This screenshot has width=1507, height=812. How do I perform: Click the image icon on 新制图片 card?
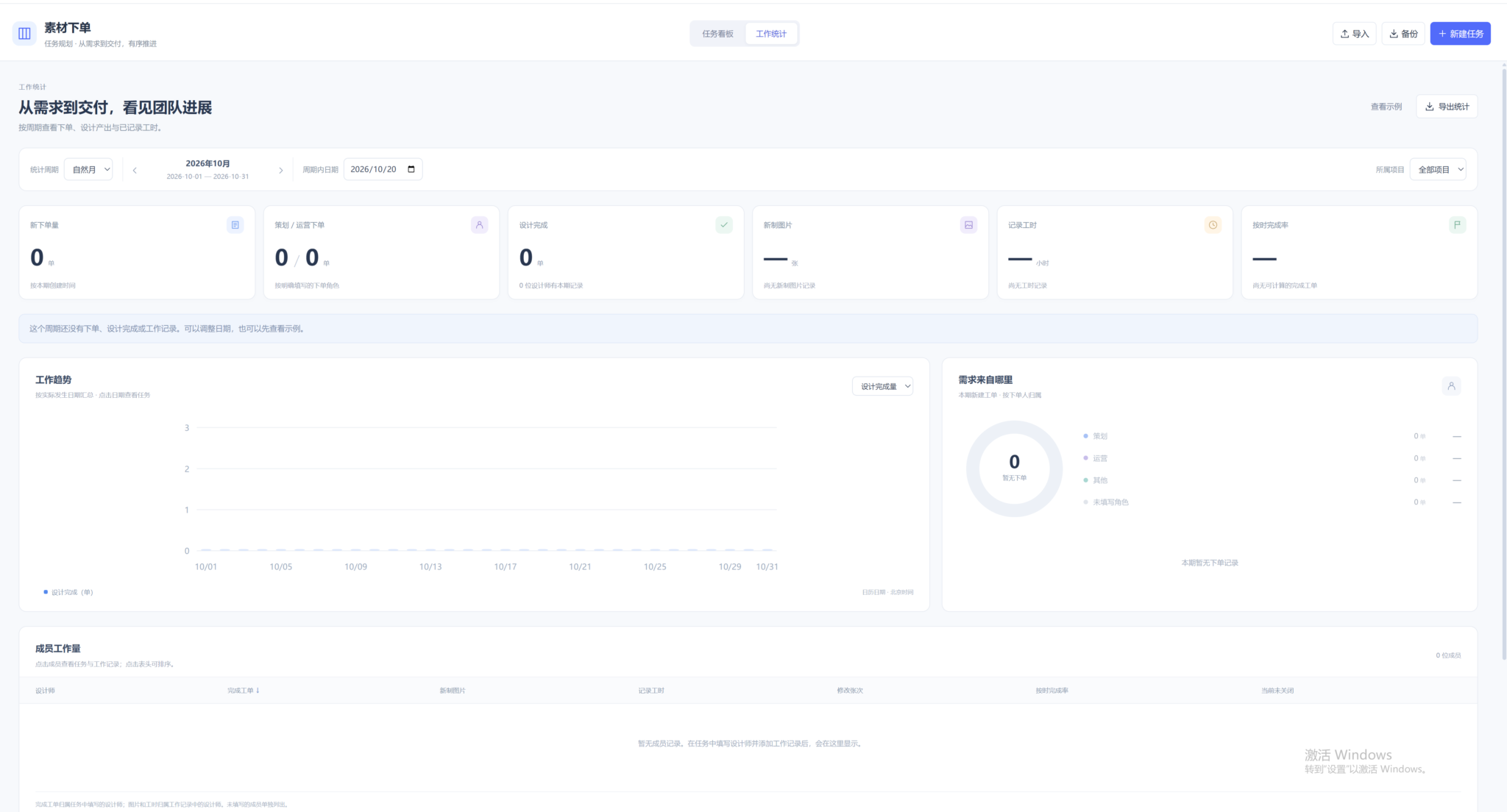point(968,225)
